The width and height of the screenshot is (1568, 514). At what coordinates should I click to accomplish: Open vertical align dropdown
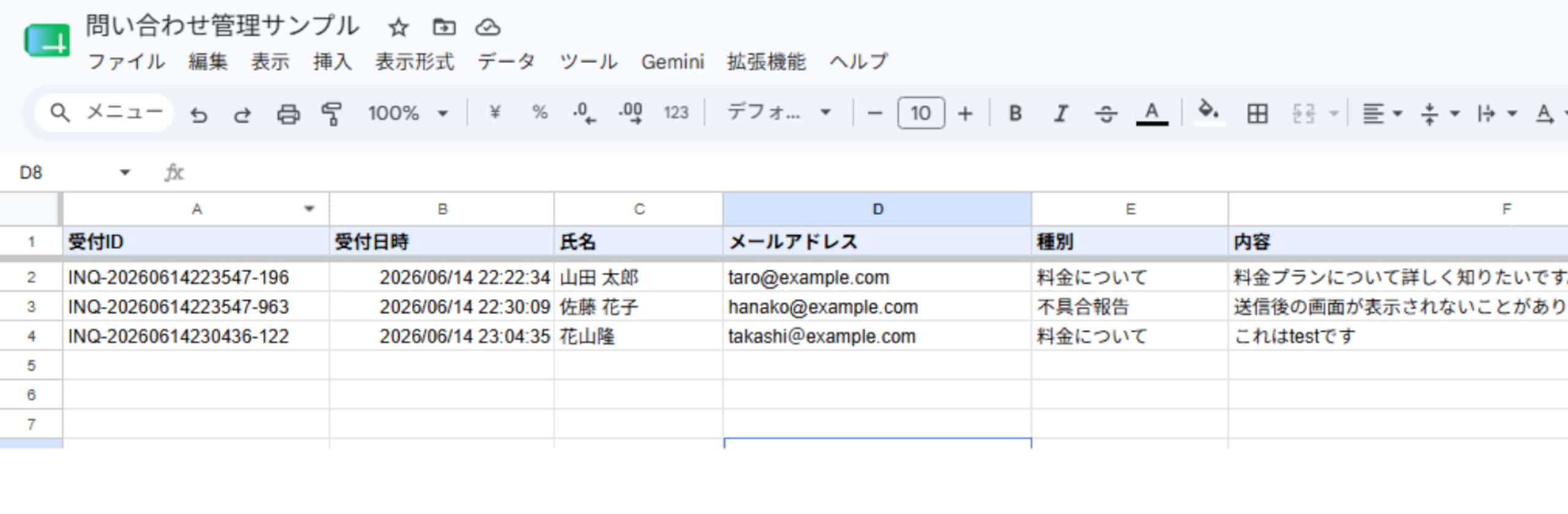coord(1439,113)
